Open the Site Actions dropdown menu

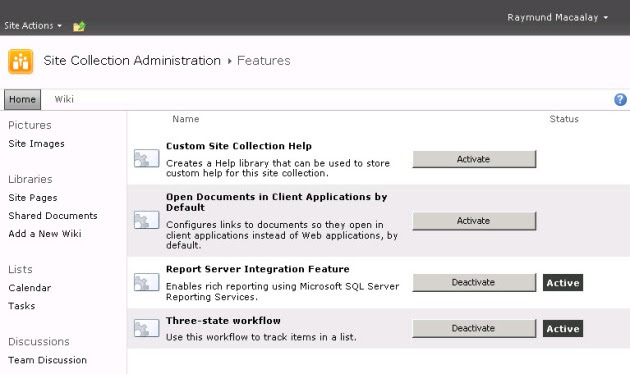(x=33, y=26)
